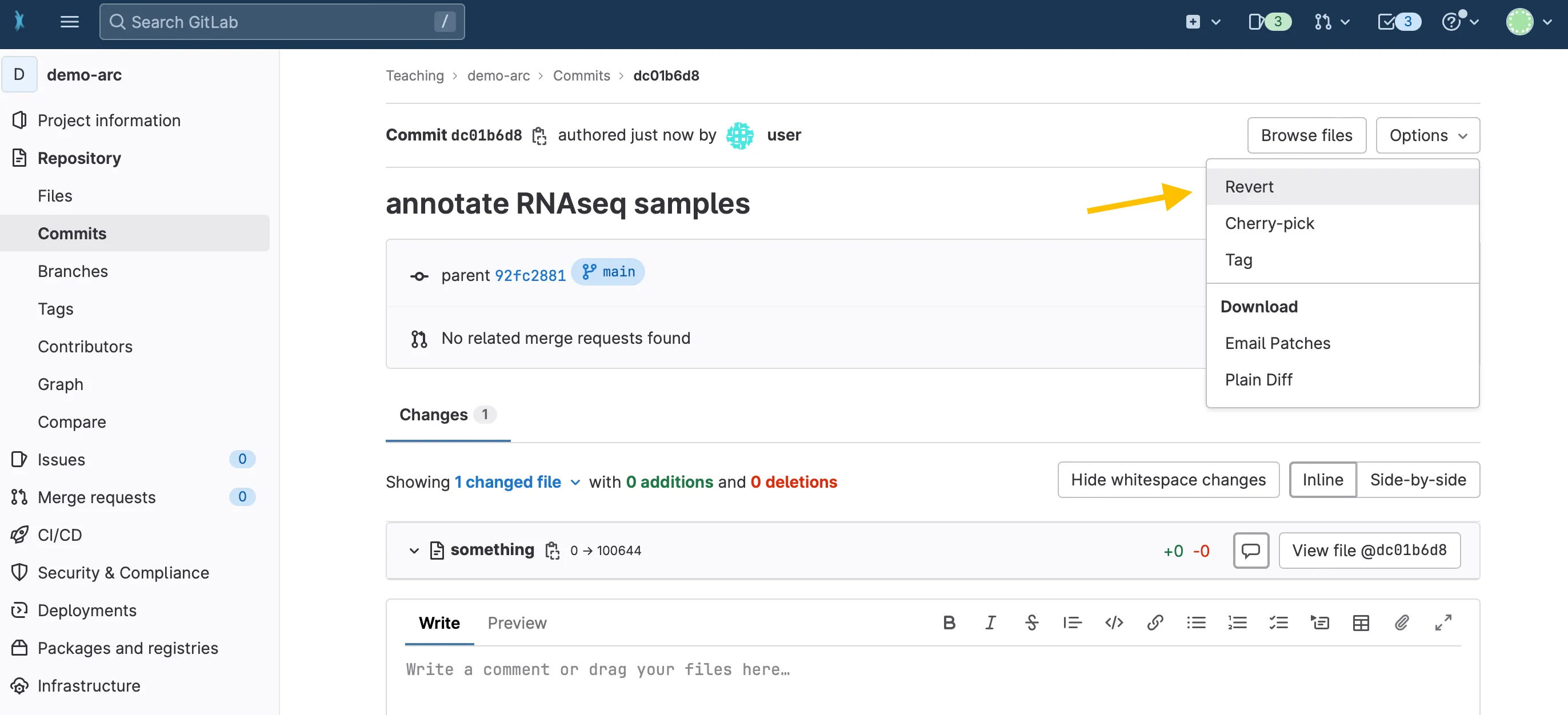1568x715 pixels.
Task: Insert a table using toolbar icon
Action: pos(1361,622)
